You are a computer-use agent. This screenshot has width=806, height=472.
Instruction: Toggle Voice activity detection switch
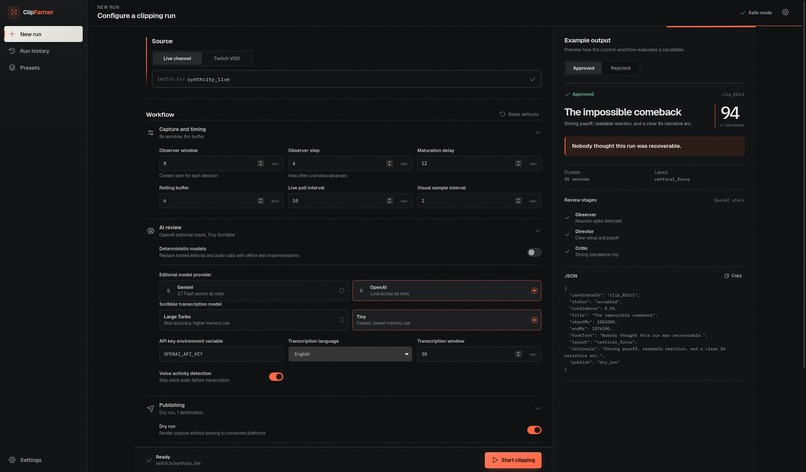pos(276,376)
